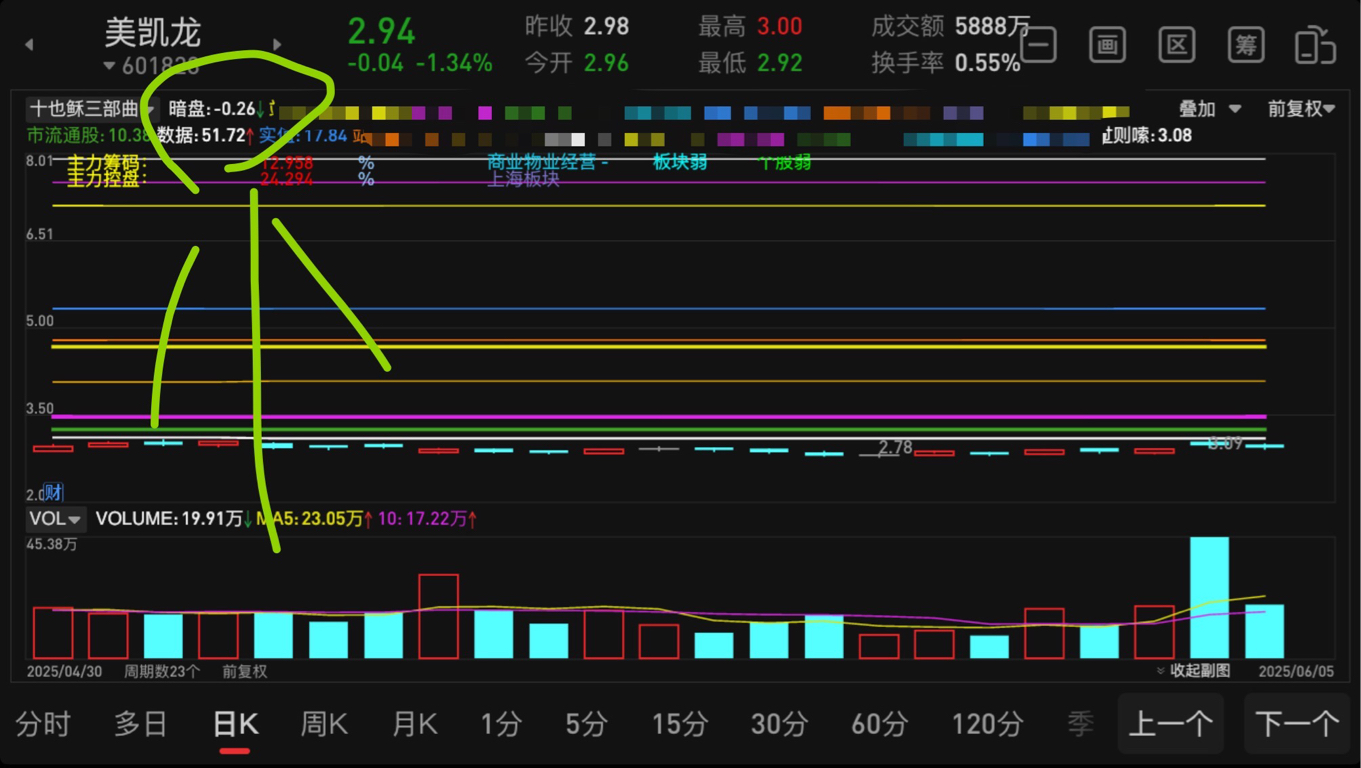Tap the 周期数23个 label

pyautogui.click(x=162, y=671)
